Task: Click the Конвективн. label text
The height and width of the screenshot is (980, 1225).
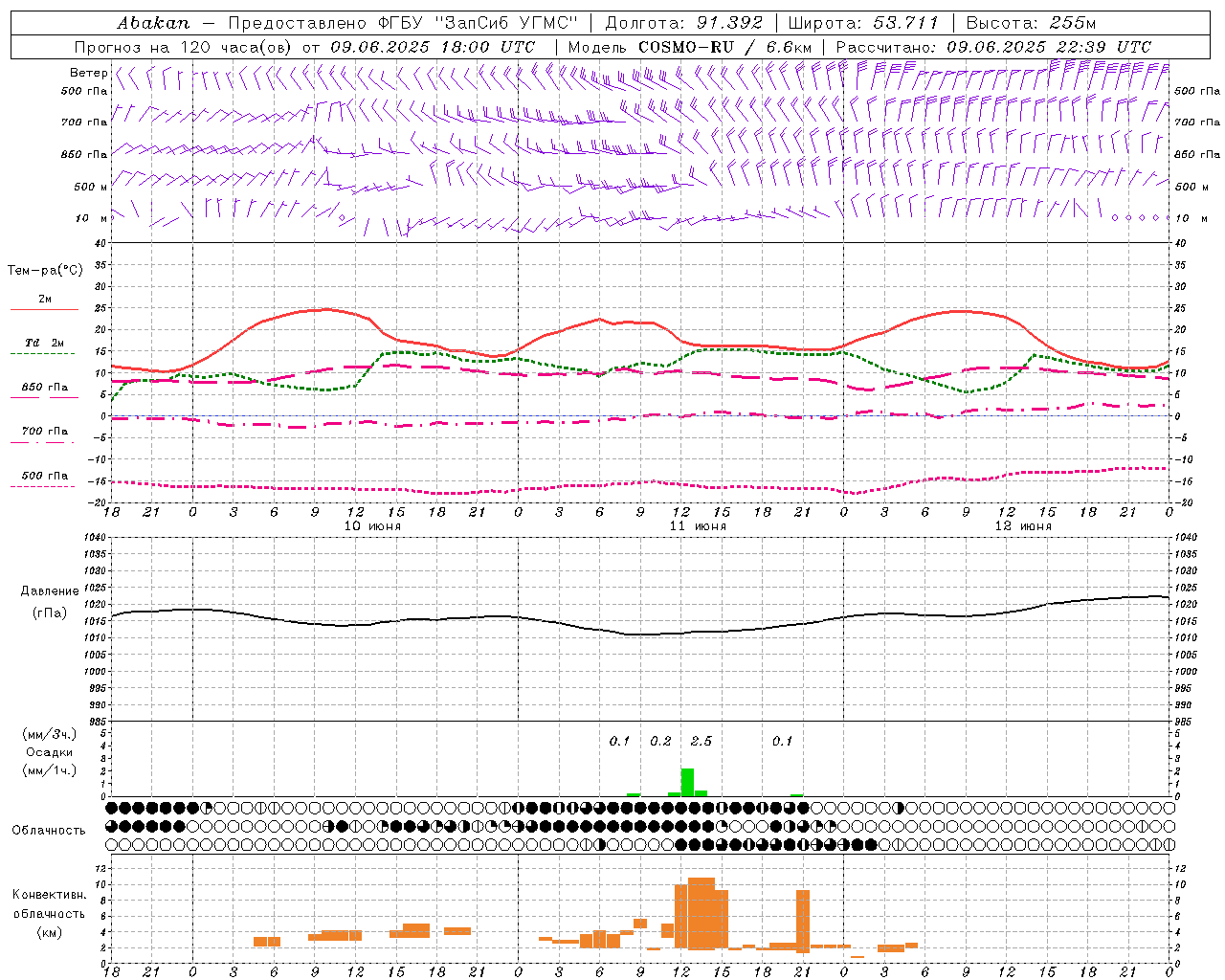Action: point(50,895)
